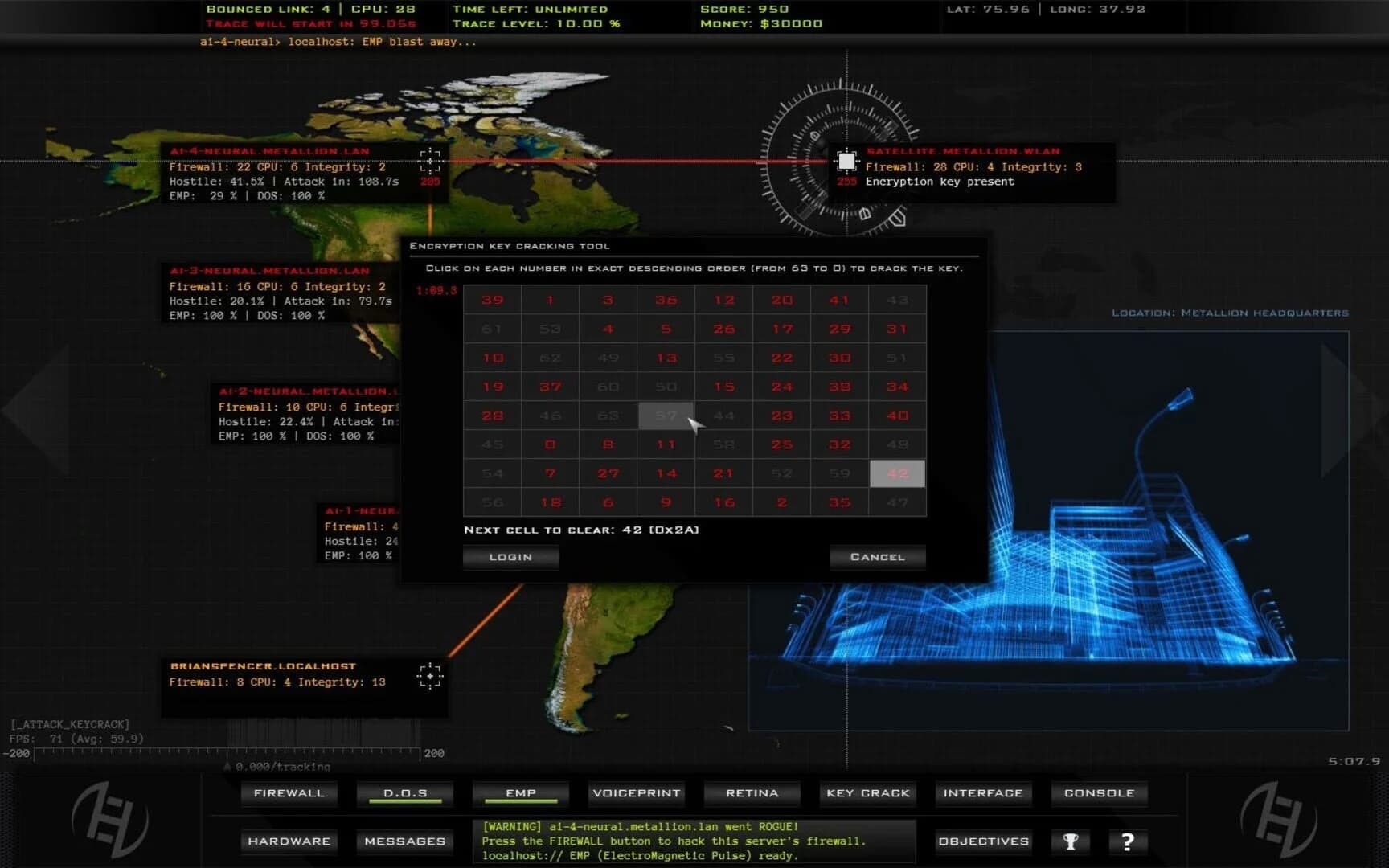Click the satellite icon for satellite.metallion.wlan
Viewport: 1389px width, 868px height.
[848, 162]
